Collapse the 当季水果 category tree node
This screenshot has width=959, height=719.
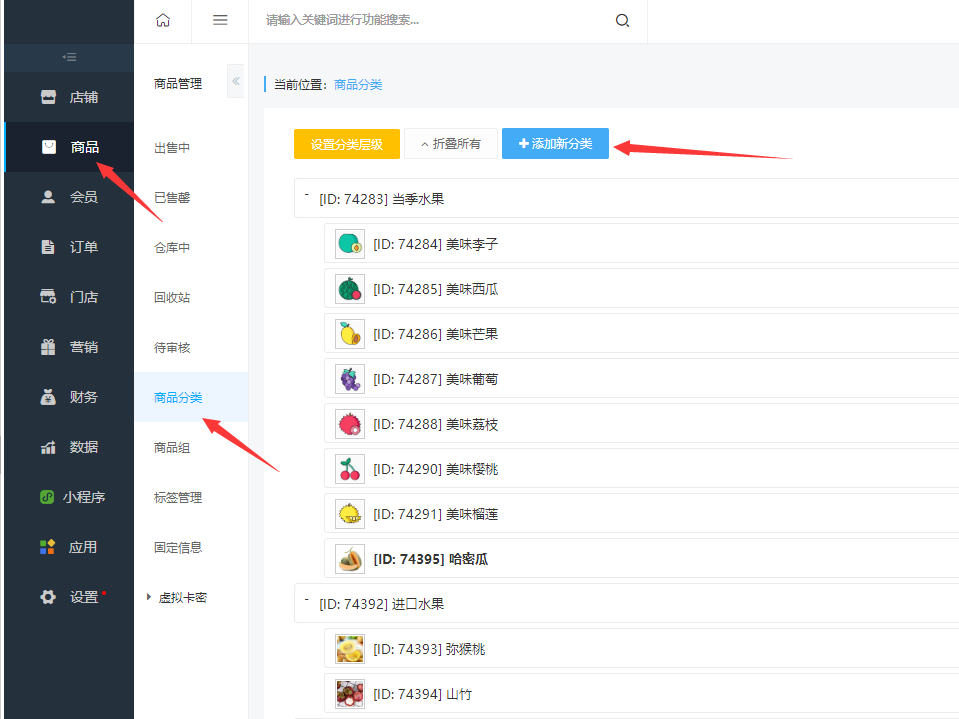pos(306,195)
